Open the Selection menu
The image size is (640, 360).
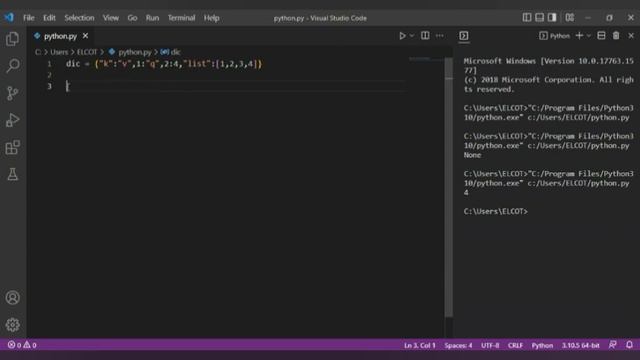tap(79, 18)
